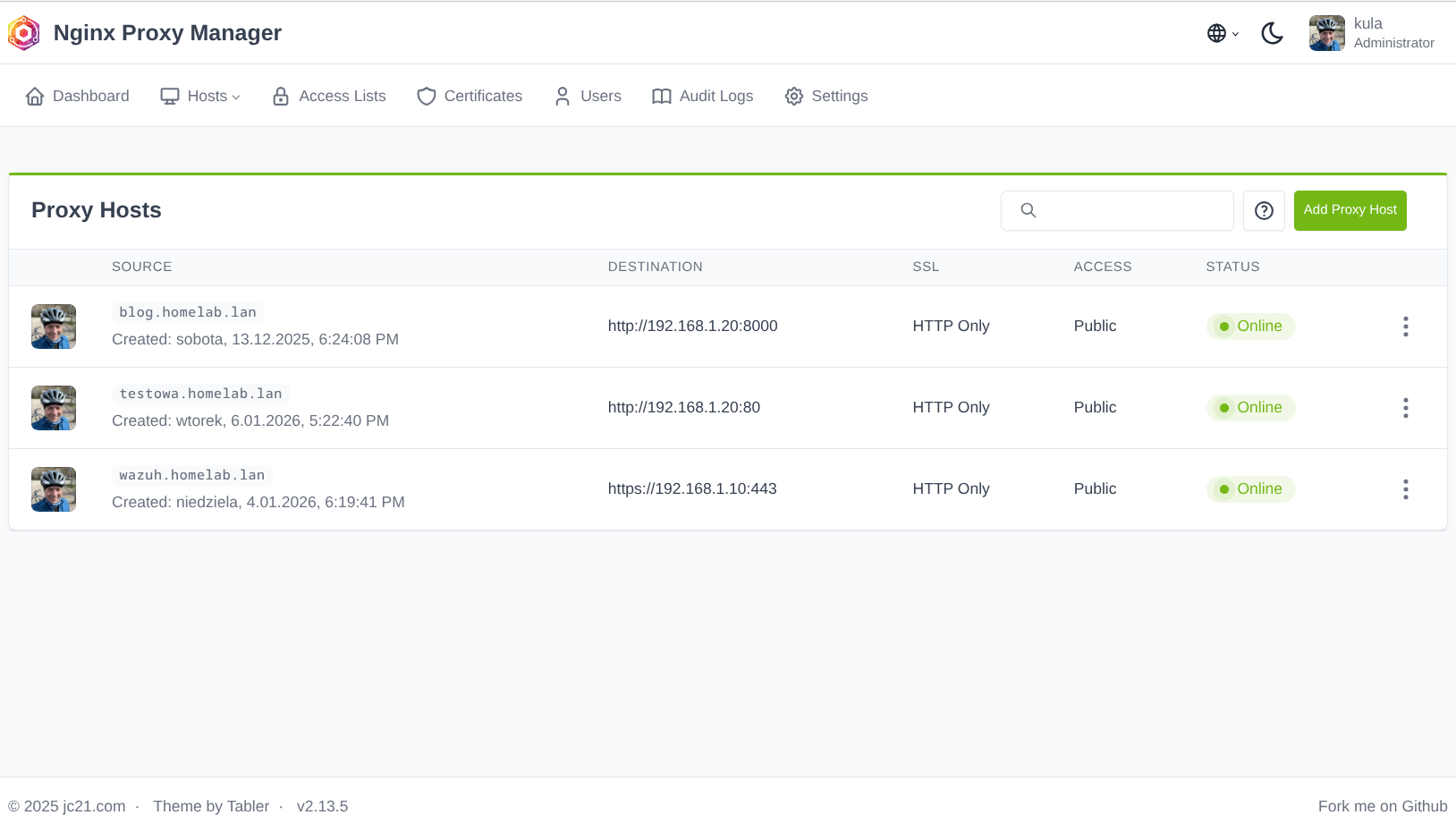This screenshot has height=832, width=1456.
Task: Open options menu for blog.homelab.lan row
Action: 1405,327
